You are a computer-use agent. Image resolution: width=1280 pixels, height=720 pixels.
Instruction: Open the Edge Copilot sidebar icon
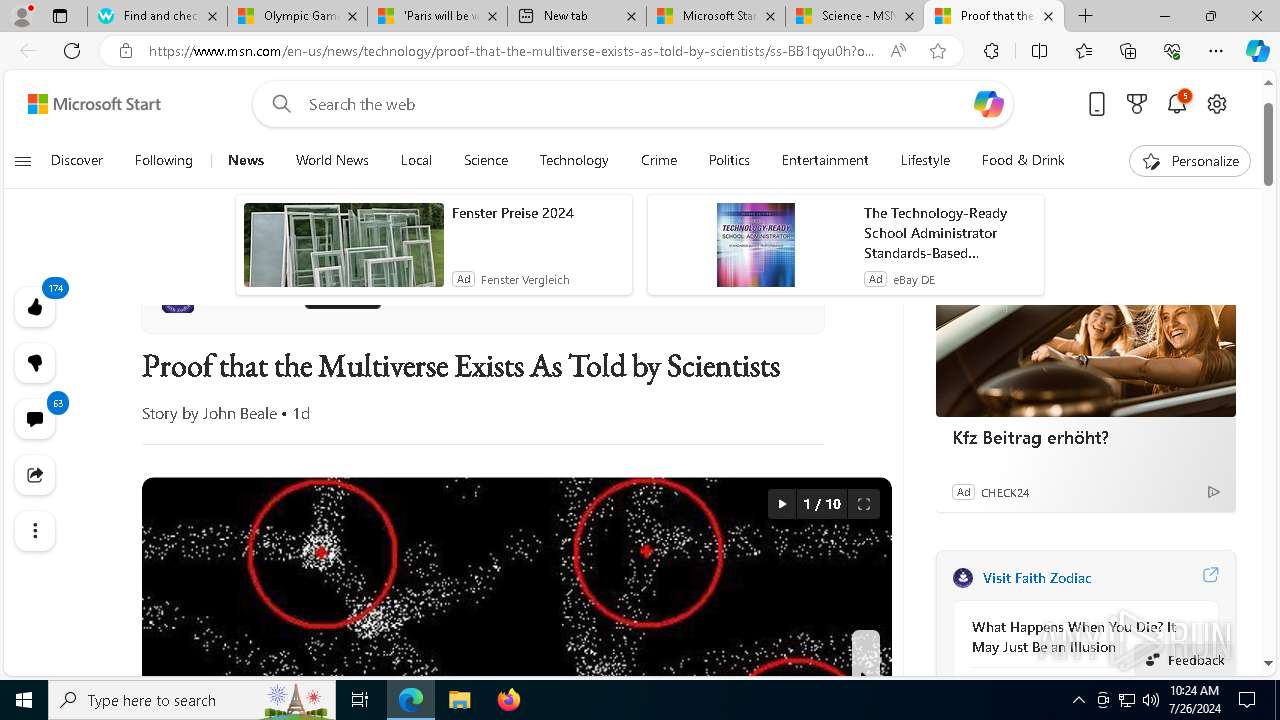pos(1258,51)
